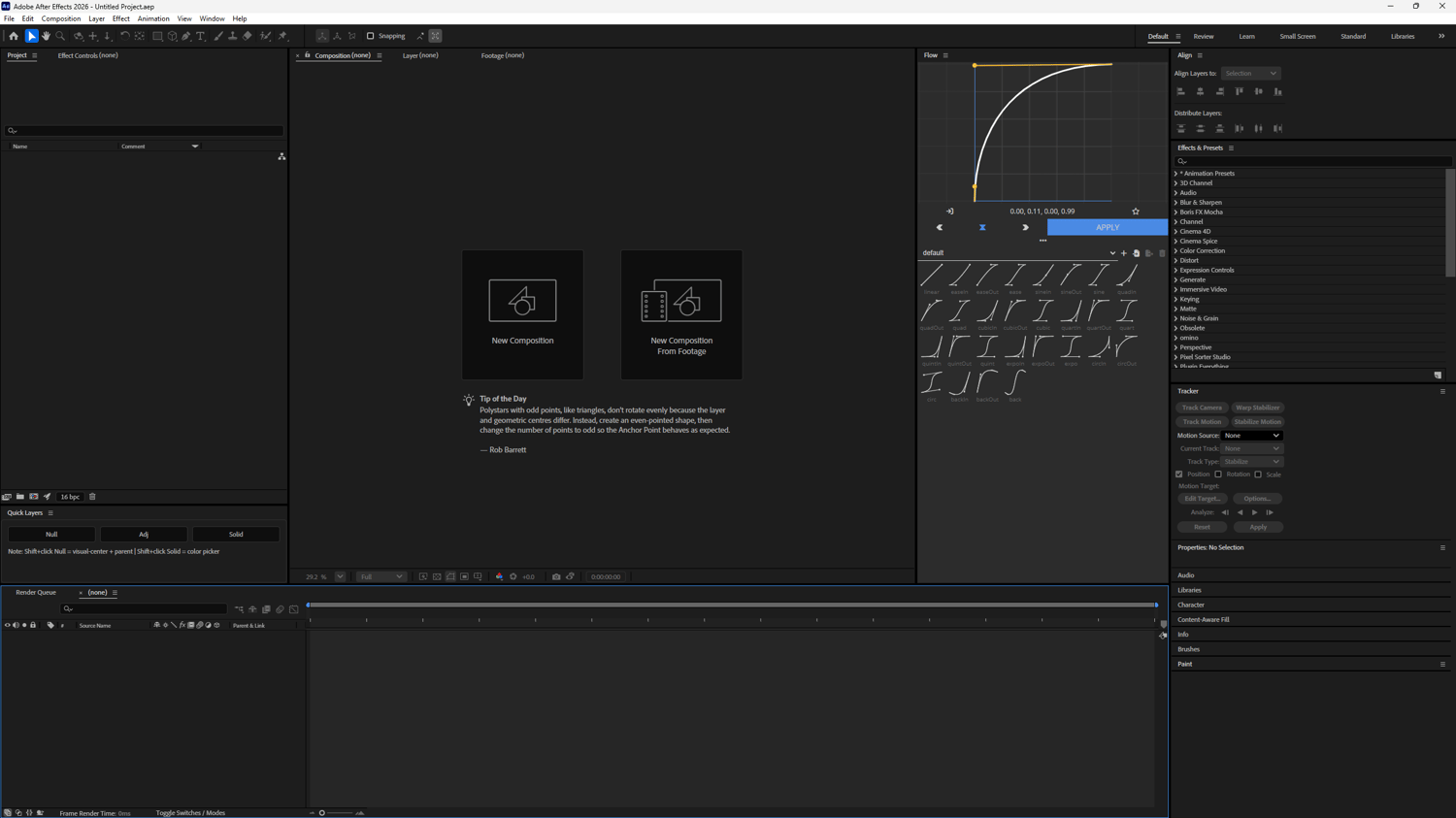The image size is (1456, 818).
Task: Click the Home icon in the toolbar
Action: pos(14,36)
